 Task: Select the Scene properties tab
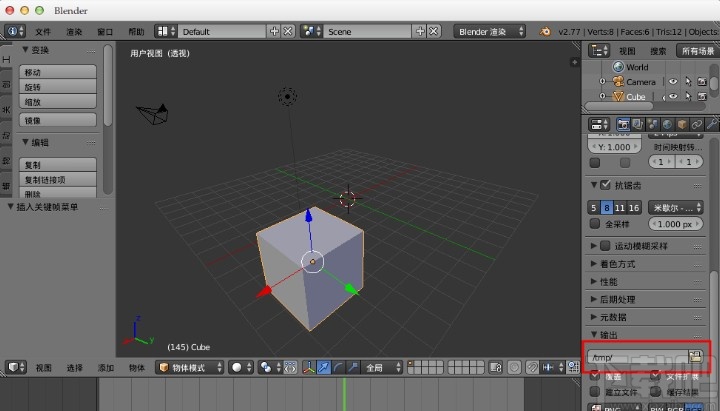pos(652,124)
